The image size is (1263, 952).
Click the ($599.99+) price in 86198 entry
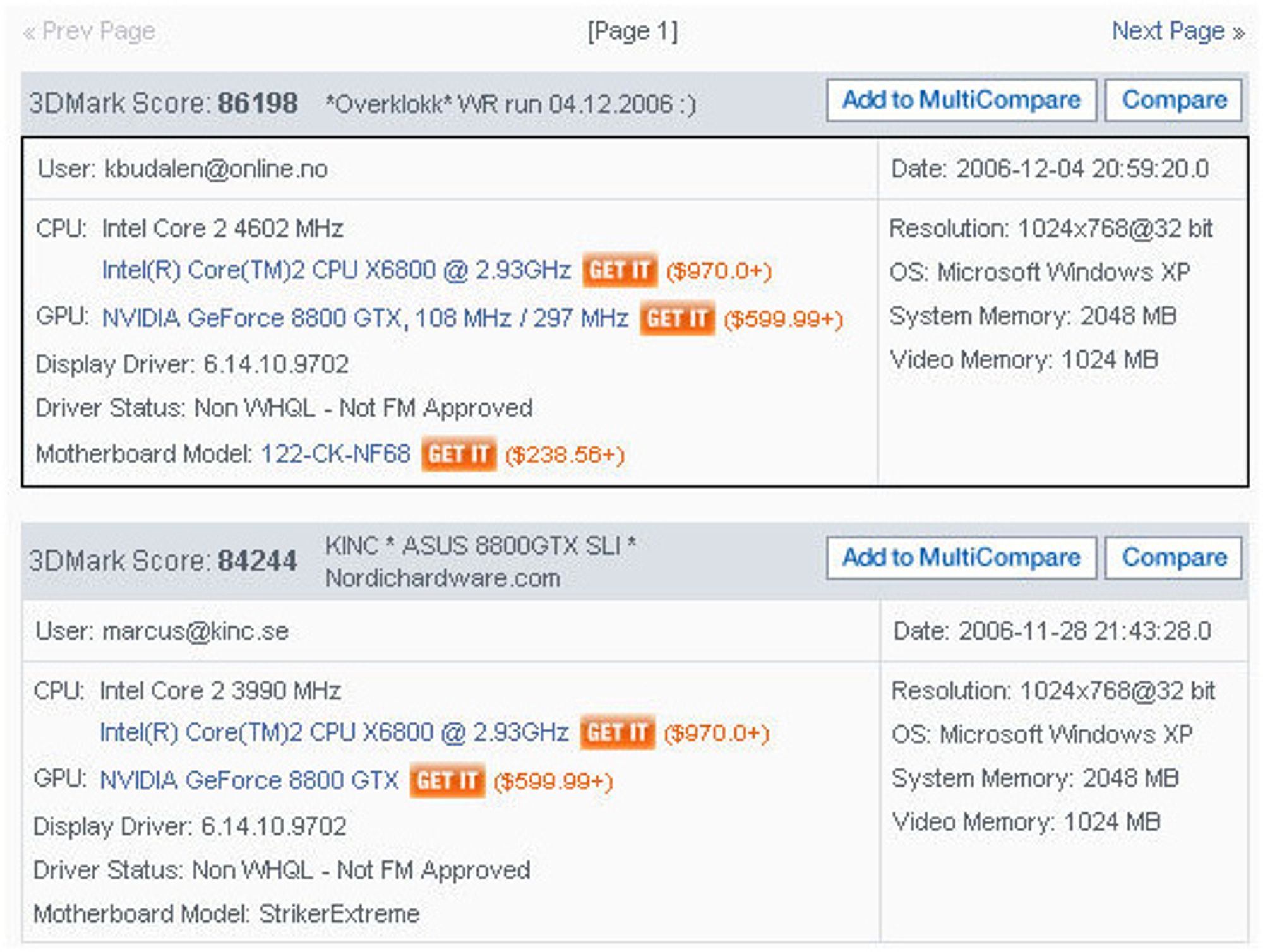coord(783,319)
